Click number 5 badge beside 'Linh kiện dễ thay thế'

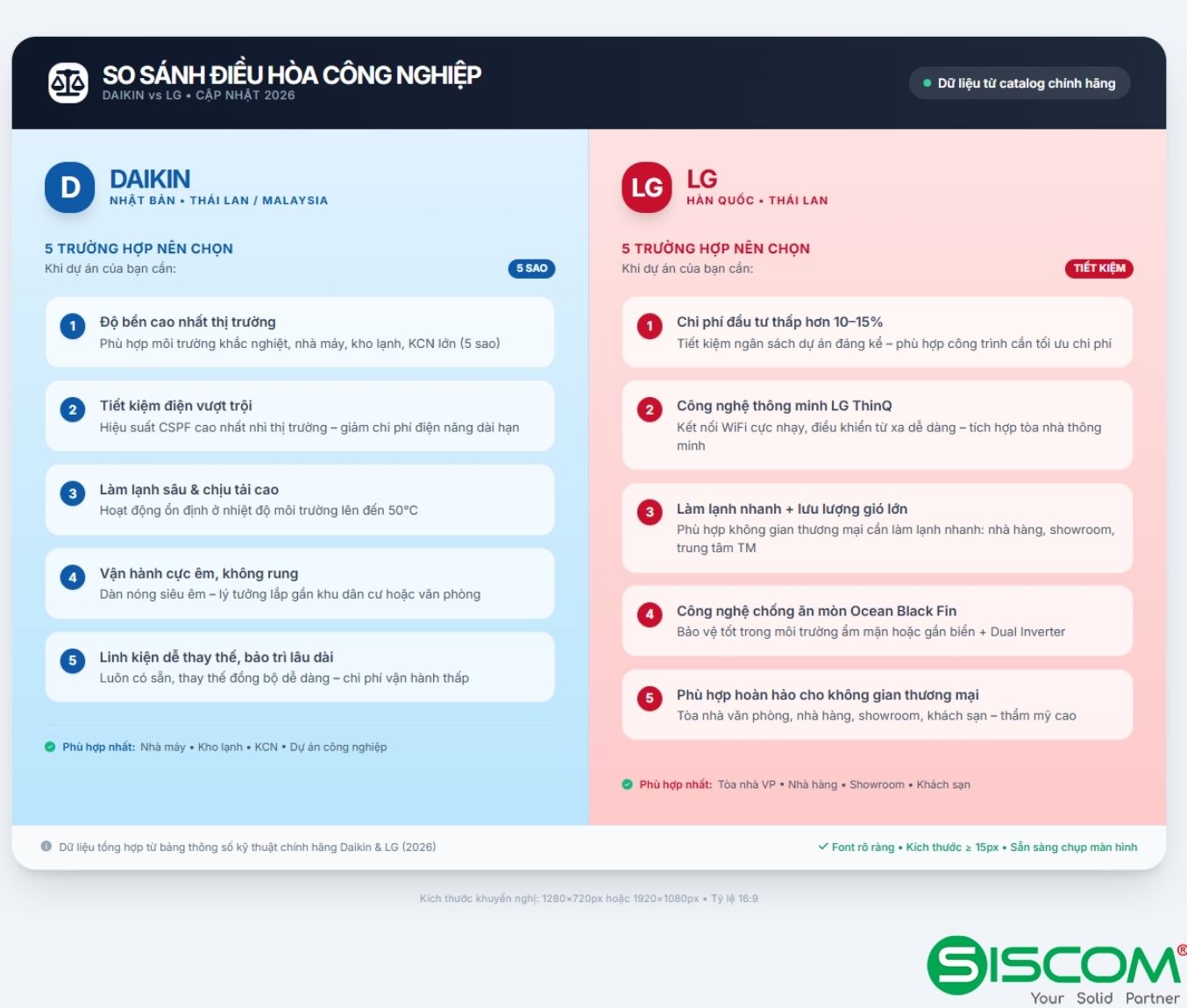pyautogui.click(x=73, y=661)
